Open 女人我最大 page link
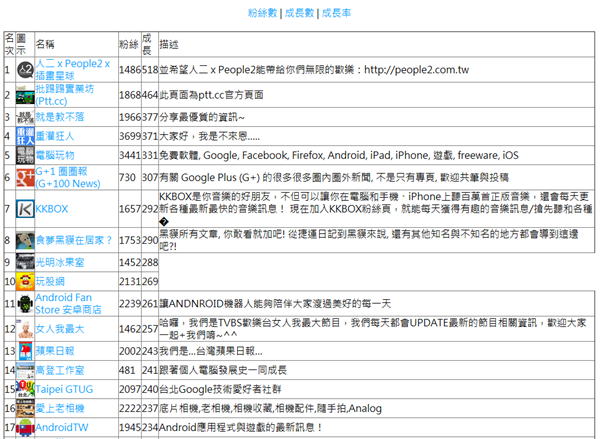 tap(60, 329)
